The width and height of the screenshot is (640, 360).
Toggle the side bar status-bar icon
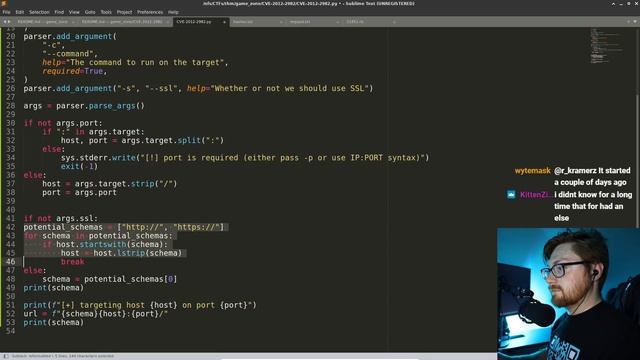coord(6,356)
